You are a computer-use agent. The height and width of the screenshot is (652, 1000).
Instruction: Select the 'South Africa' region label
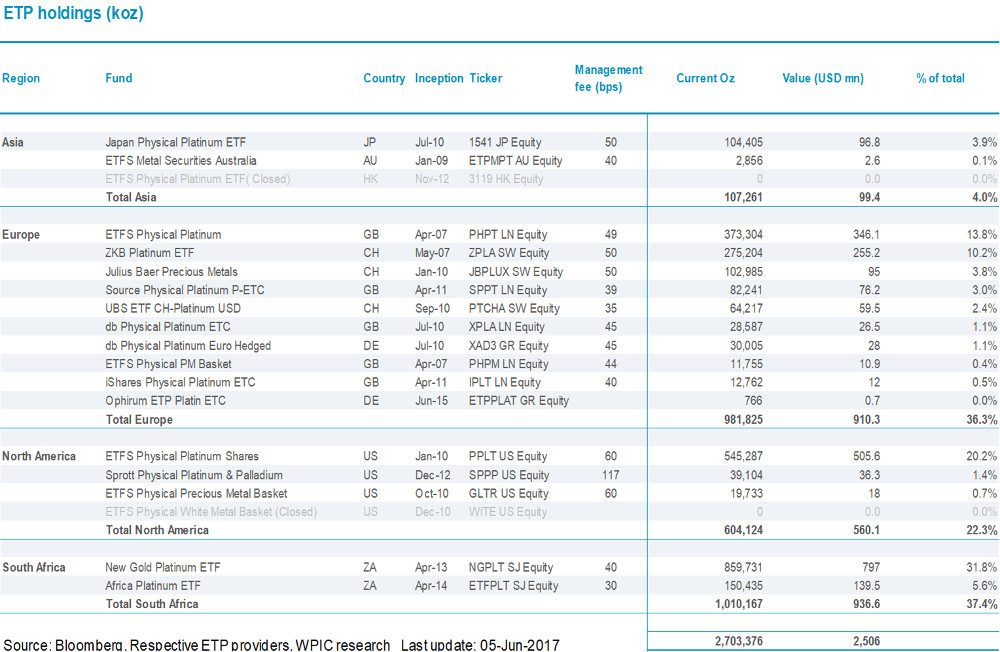coord(34,568)
